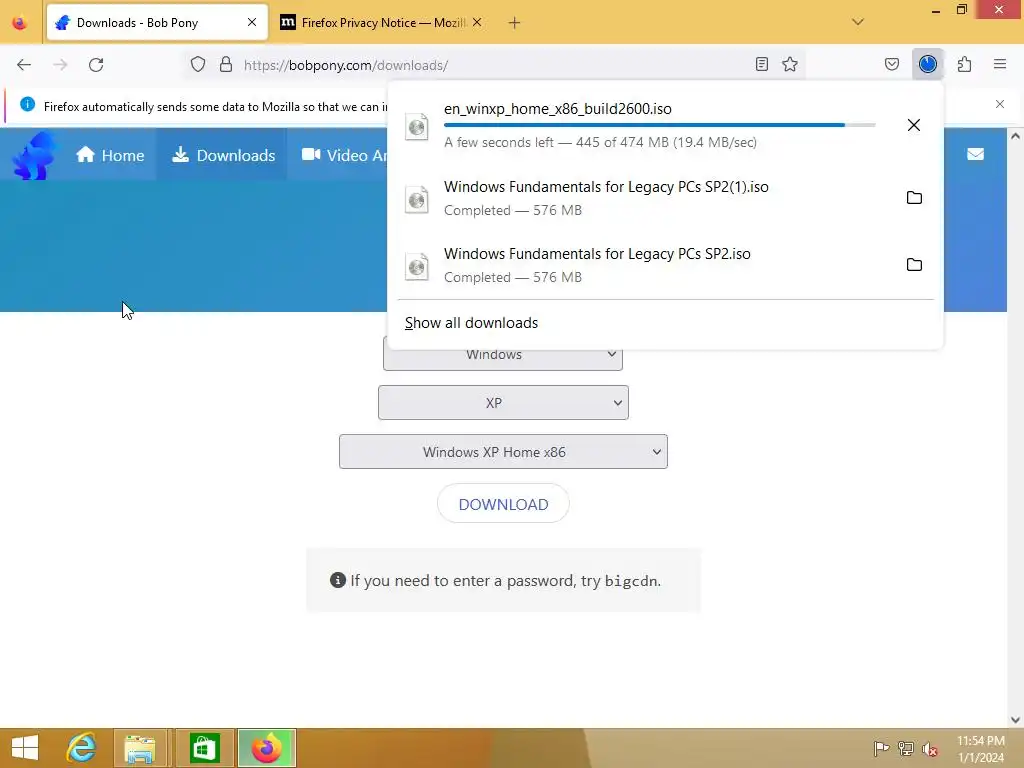Launch Internet Explorer from taskbar
Image resolution: width=1024 pixels, height=768 pixels.
tap(82, 748)
